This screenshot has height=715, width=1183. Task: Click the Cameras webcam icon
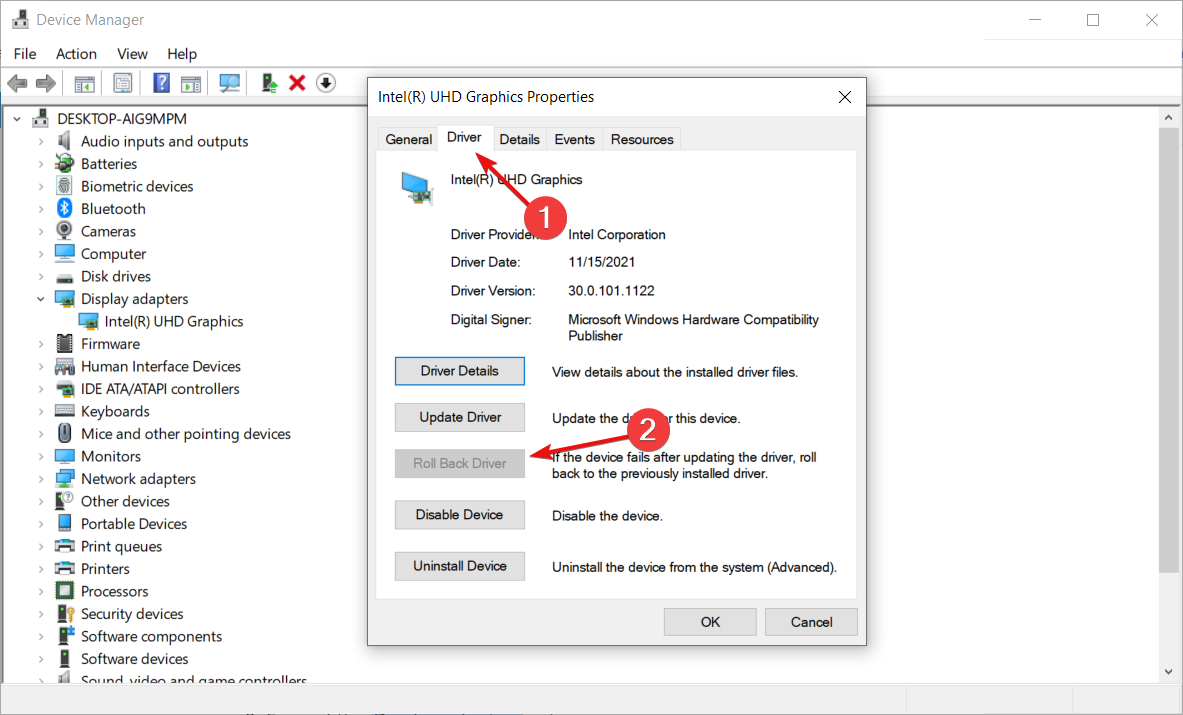point(65,231)
